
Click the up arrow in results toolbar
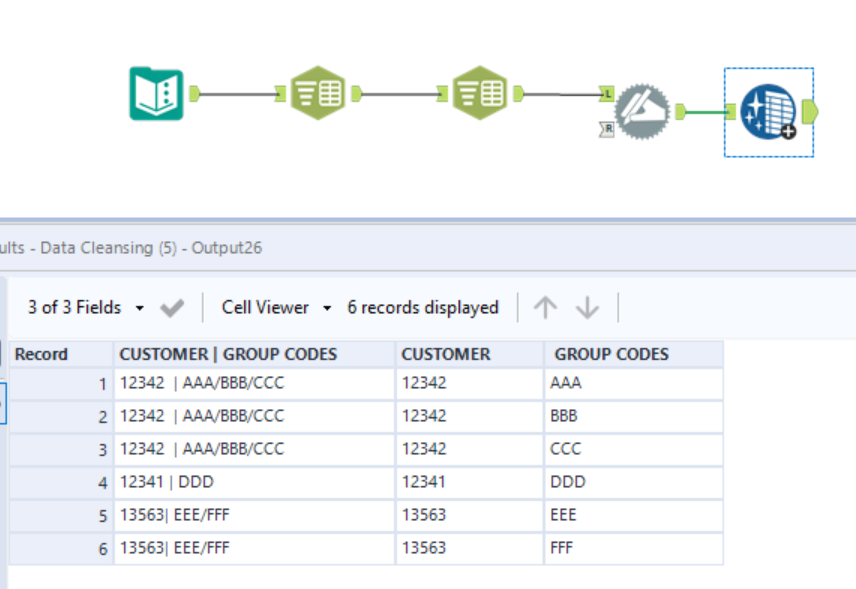[x=545, y=308]
